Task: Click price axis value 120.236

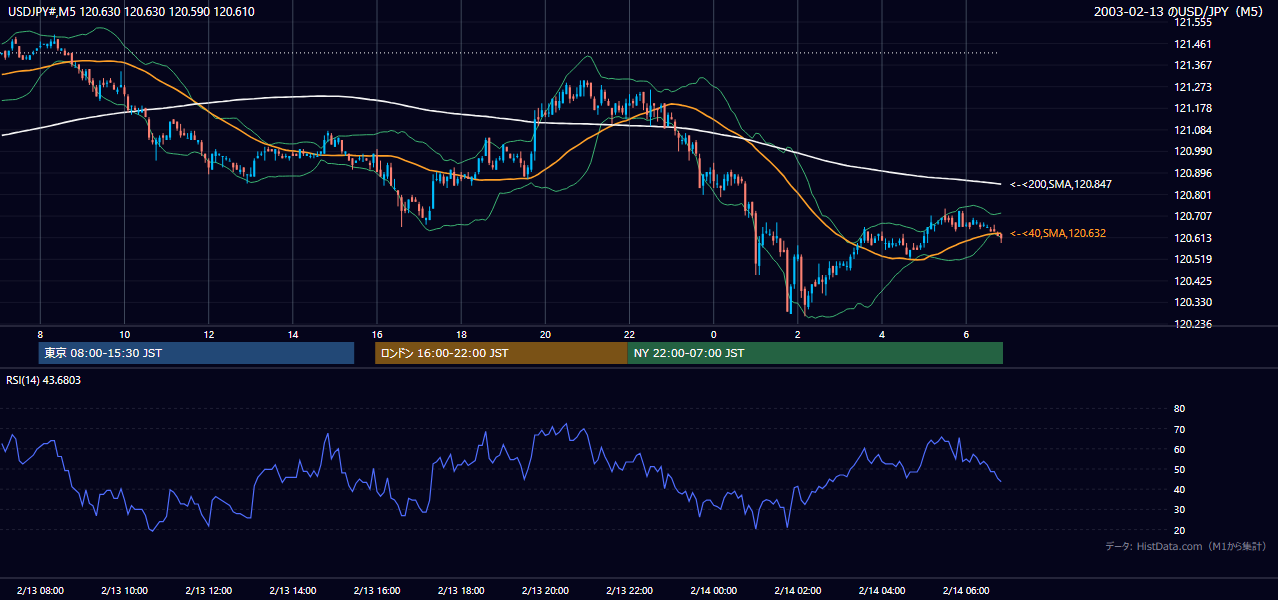Action: (x=1193, y=324)
